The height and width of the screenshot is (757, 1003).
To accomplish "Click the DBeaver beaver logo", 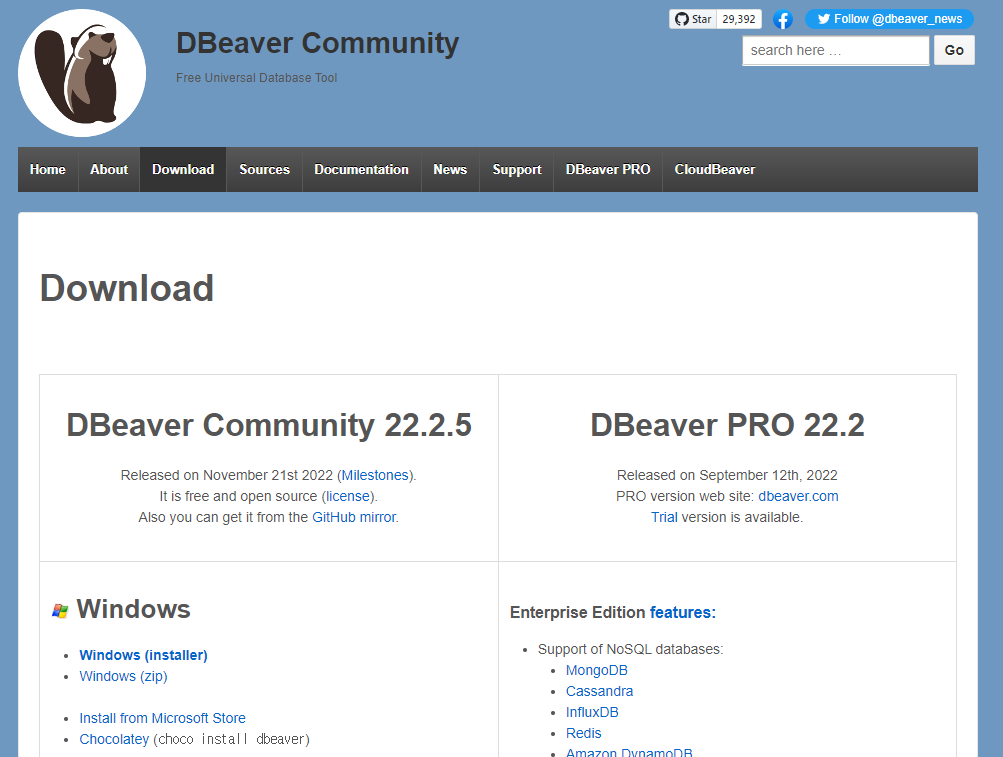I will 82,73.
